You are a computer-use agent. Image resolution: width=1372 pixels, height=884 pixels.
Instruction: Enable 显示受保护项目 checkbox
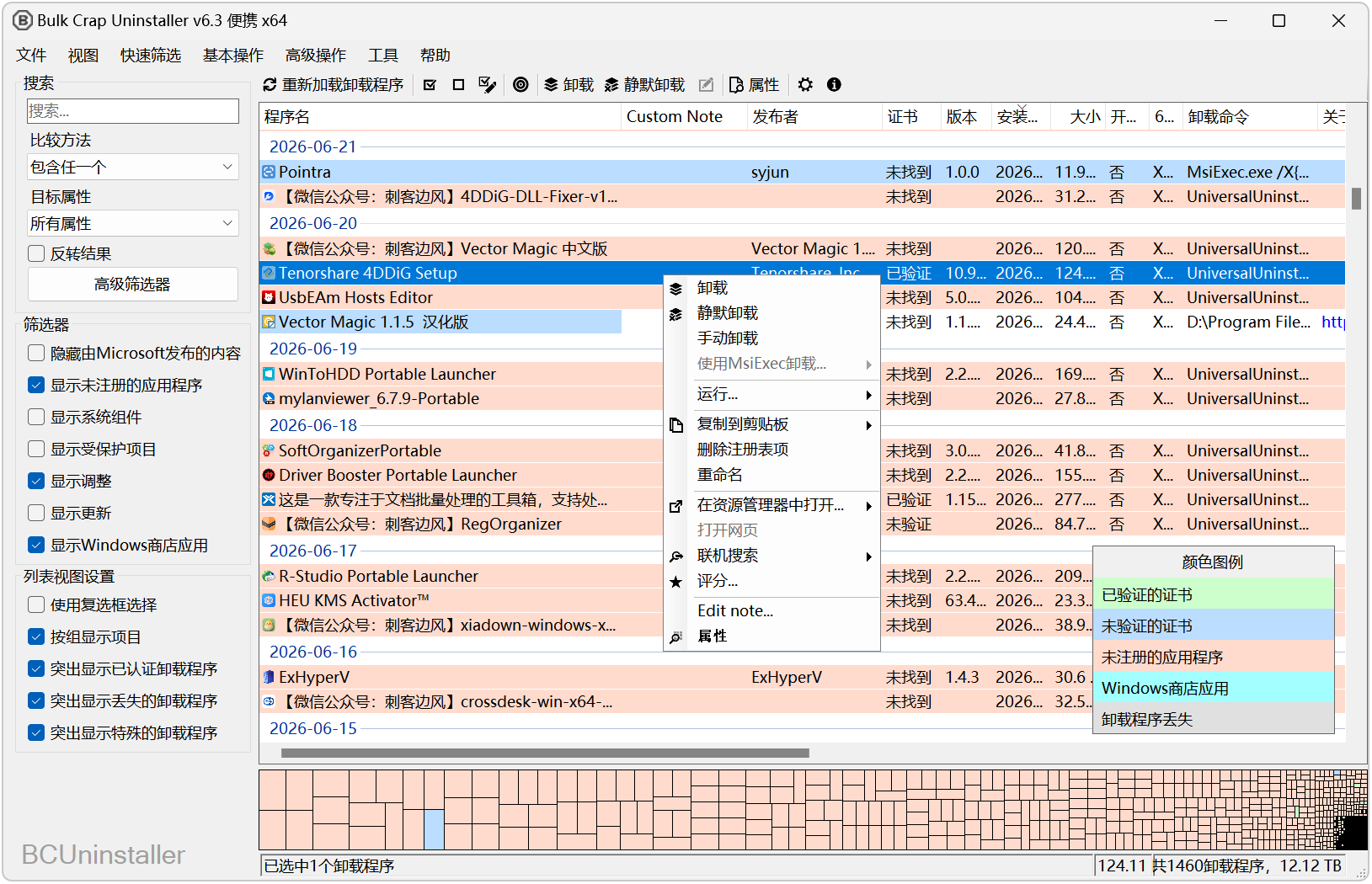[36, 449]
